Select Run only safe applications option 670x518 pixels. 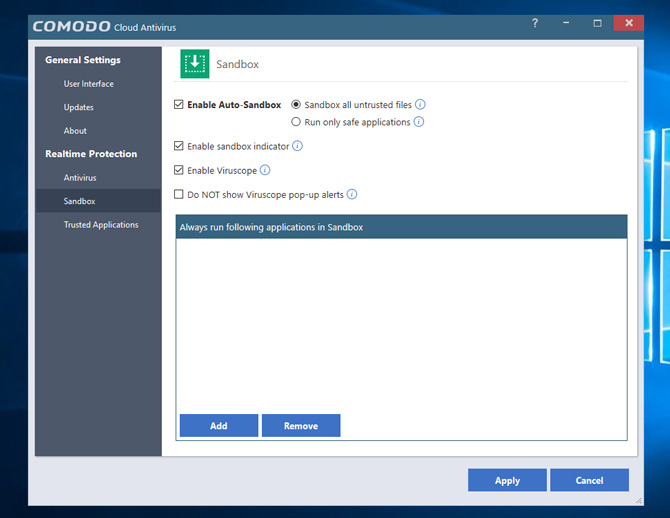coord(296,122)
